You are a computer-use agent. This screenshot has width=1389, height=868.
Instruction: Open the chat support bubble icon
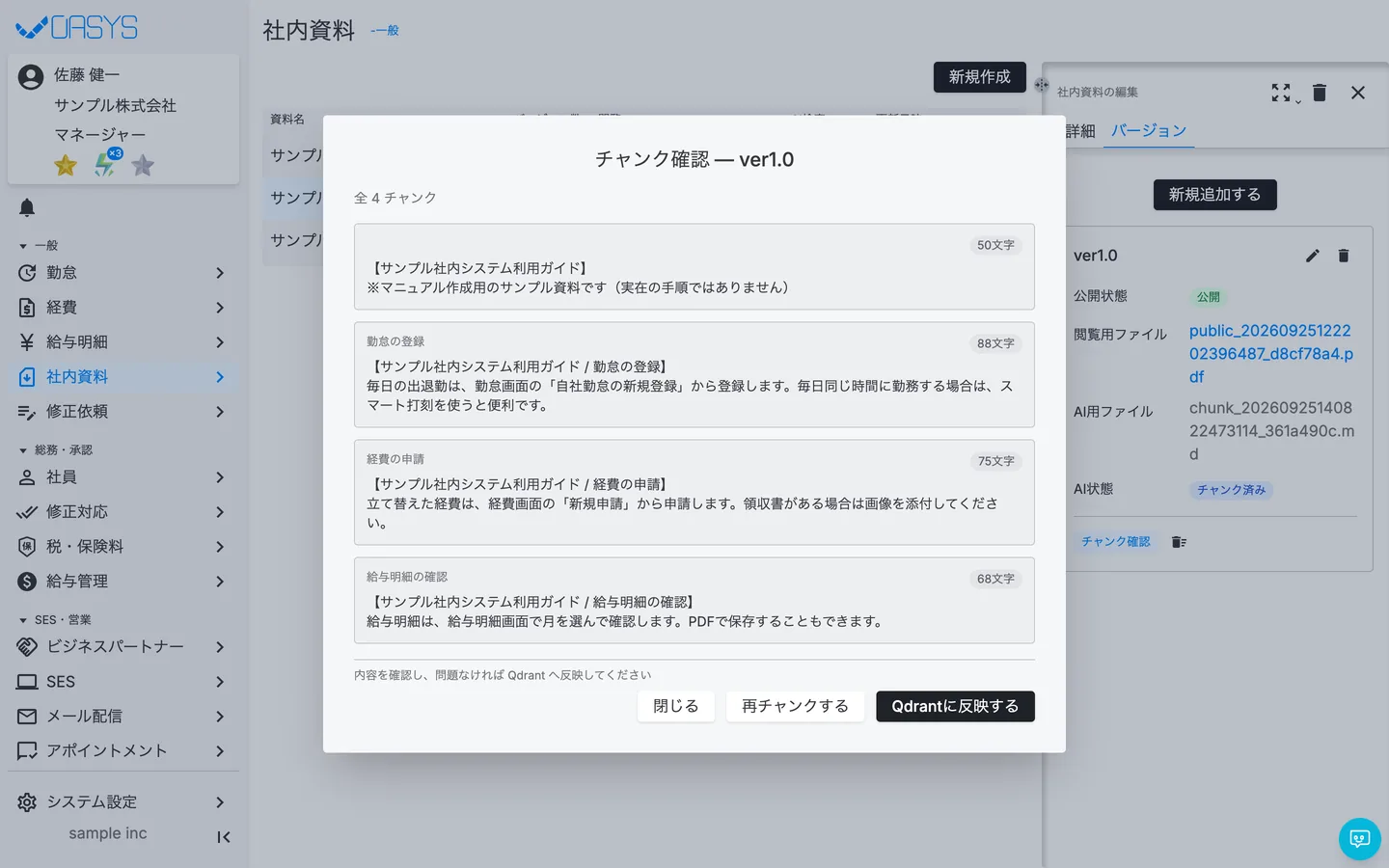click(x=1360, y=839)
